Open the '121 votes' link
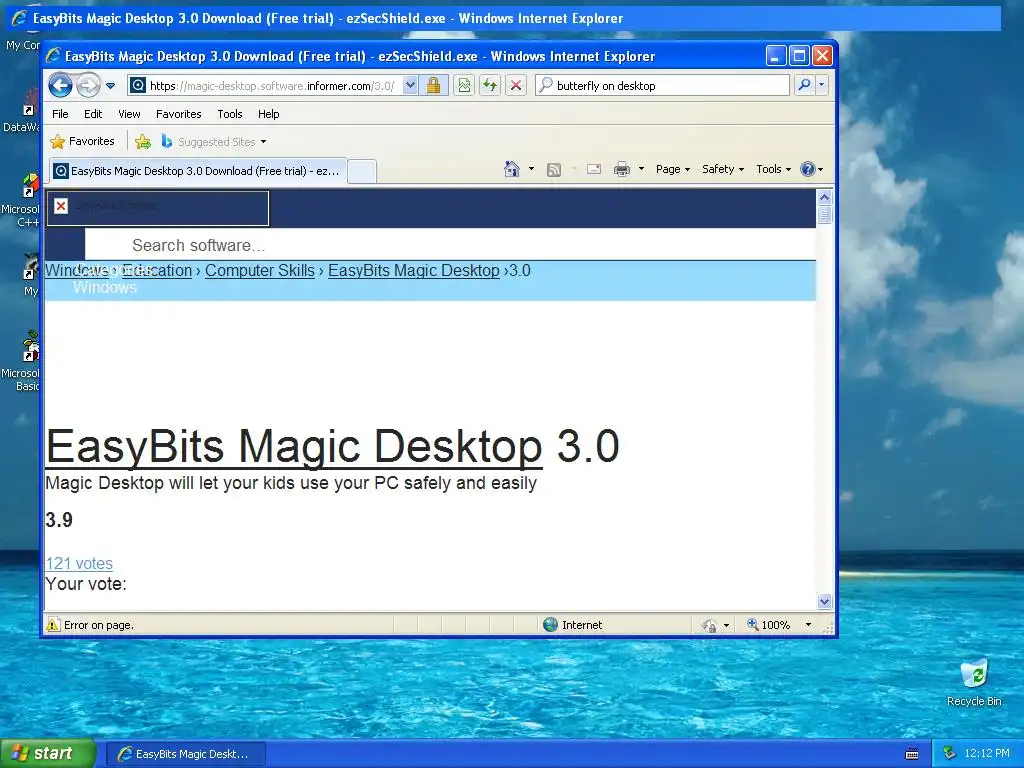 tap(79, 563)
